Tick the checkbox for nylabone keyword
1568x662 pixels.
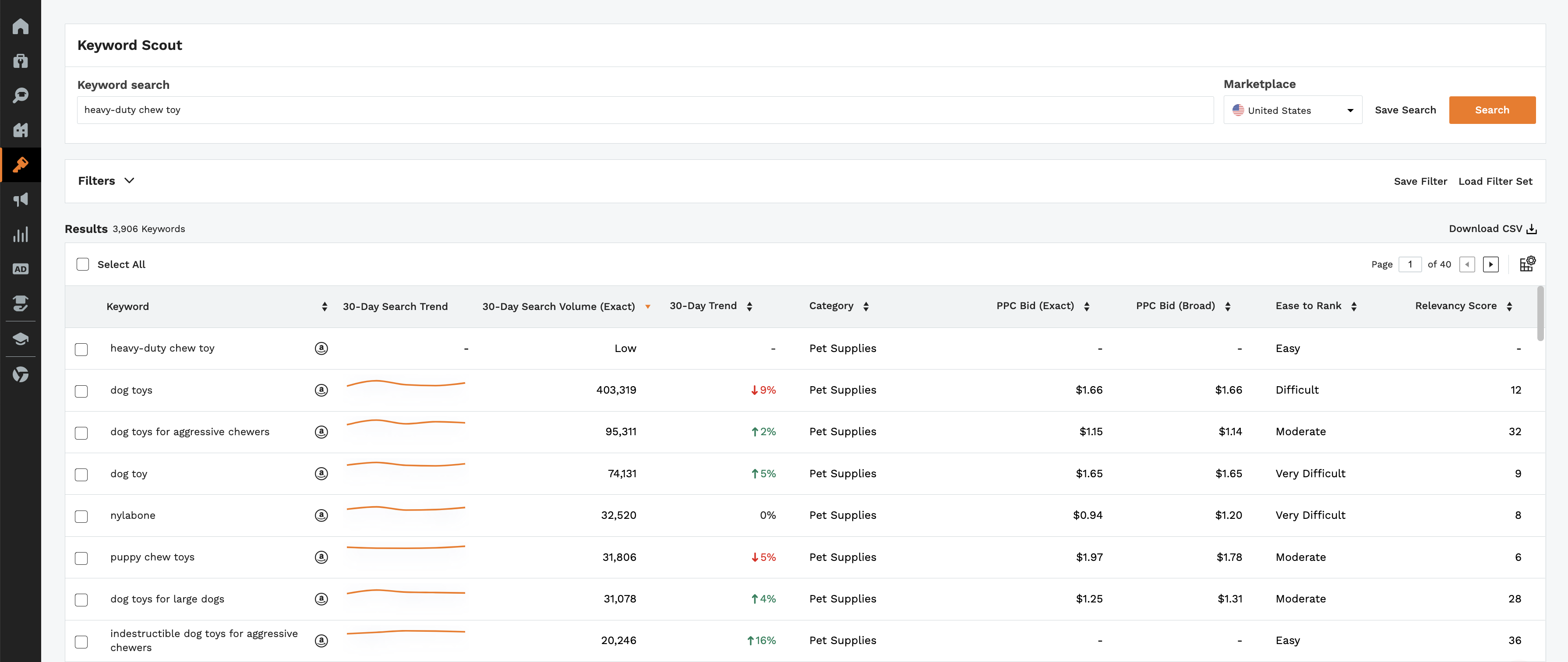(x=81, y=516)
